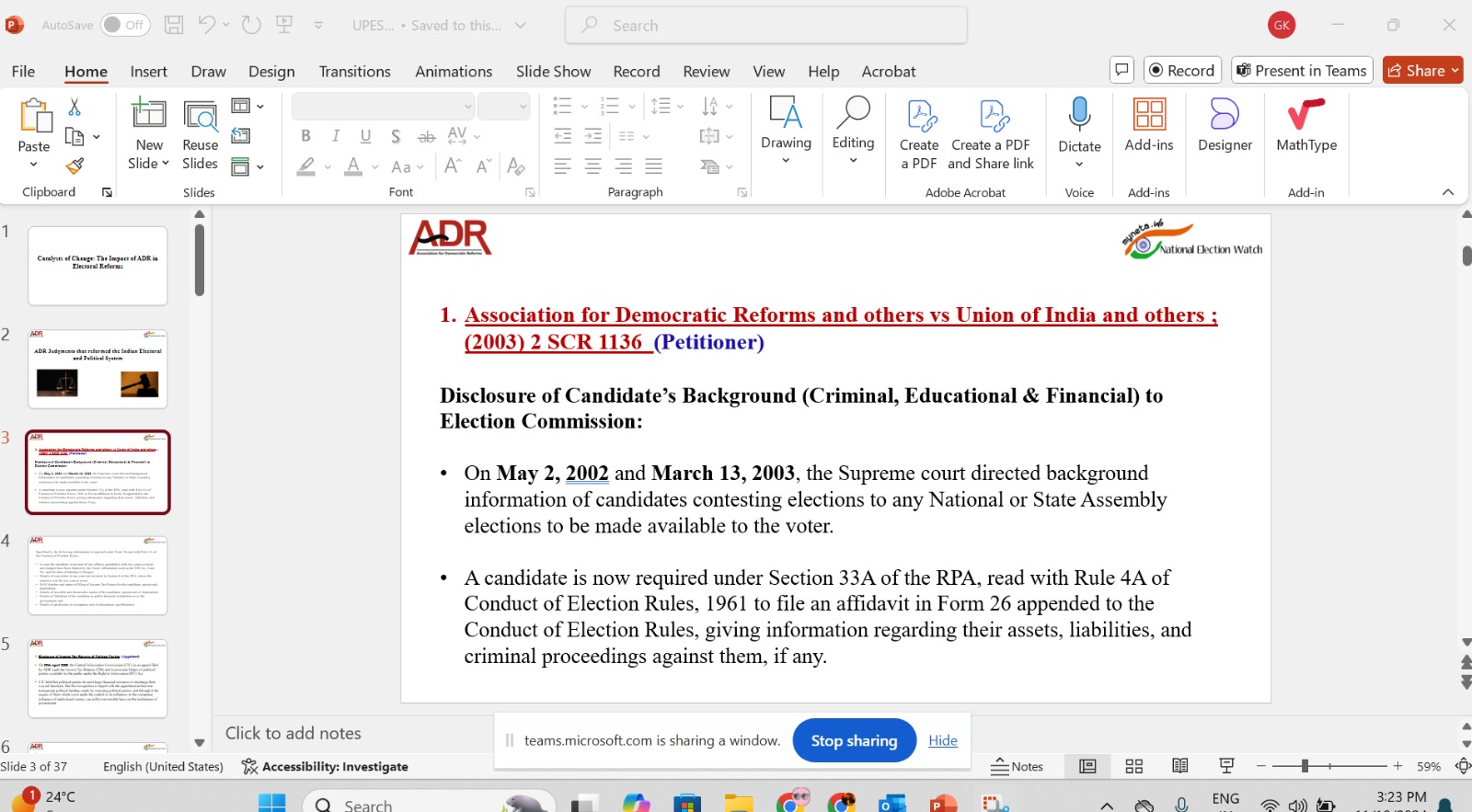Viewport: 1472px width, 812px height.
Task: Expand the Drawing dropdown
Action: (x=786, y=161)
